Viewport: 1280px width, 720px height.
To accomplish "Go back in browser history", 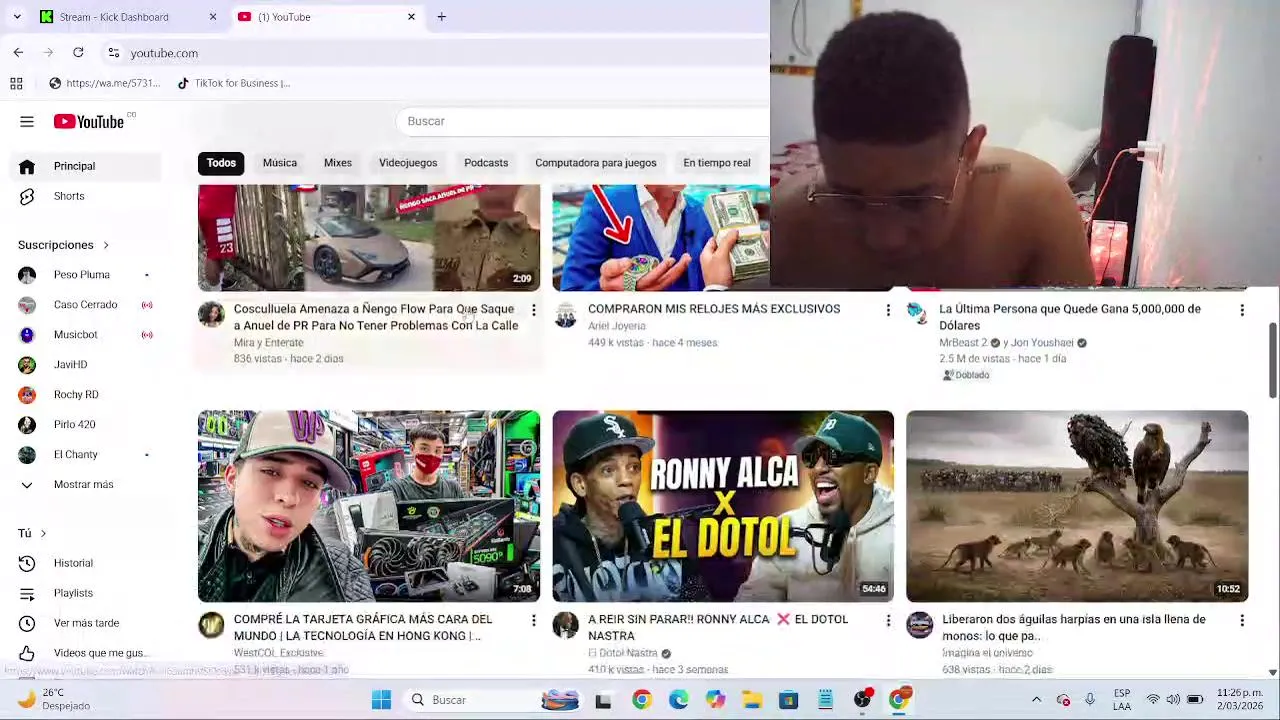I will pos(18,52).
